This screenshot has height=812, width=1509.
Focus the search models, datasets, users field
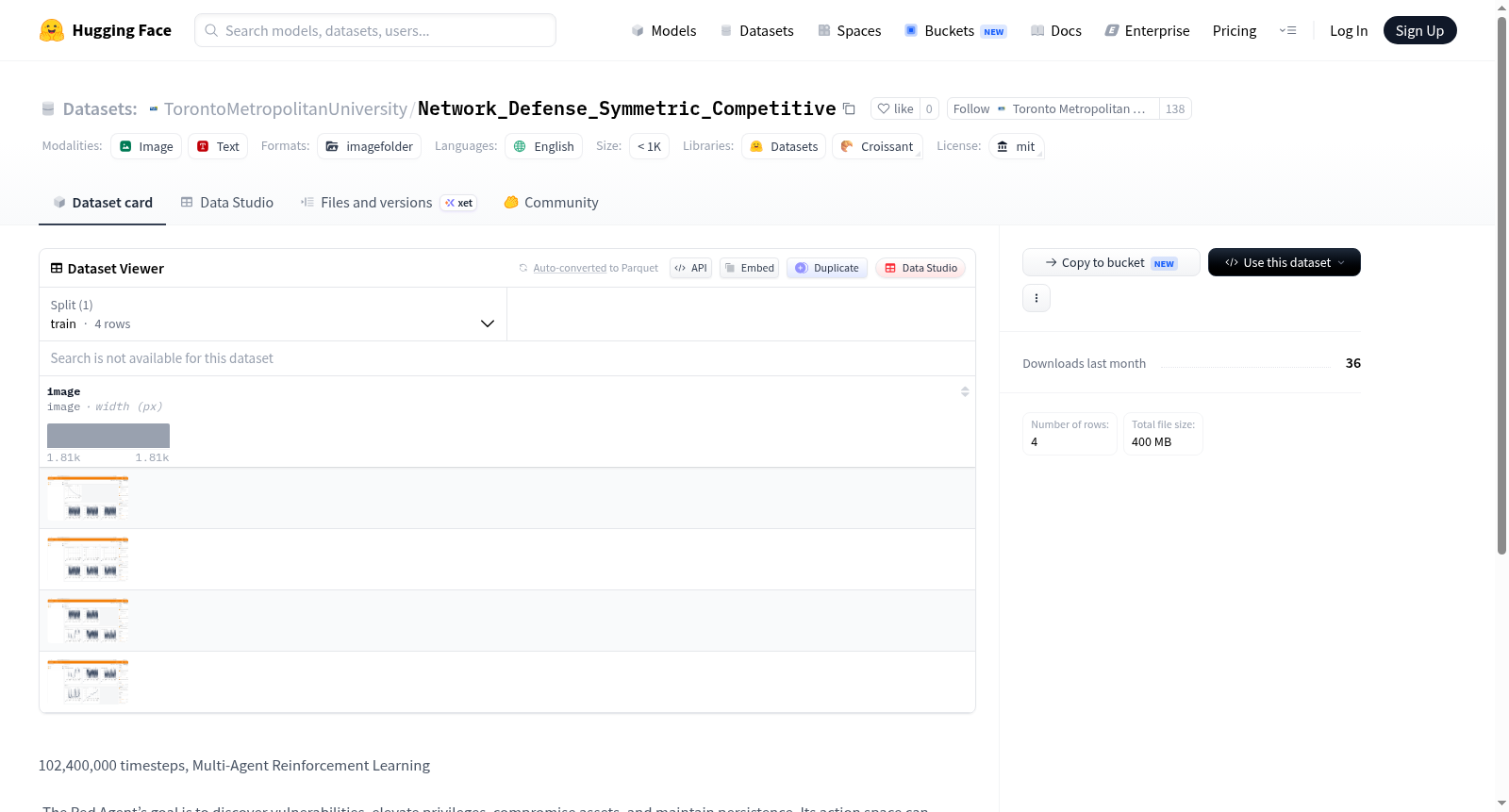[x=375, y=30]
